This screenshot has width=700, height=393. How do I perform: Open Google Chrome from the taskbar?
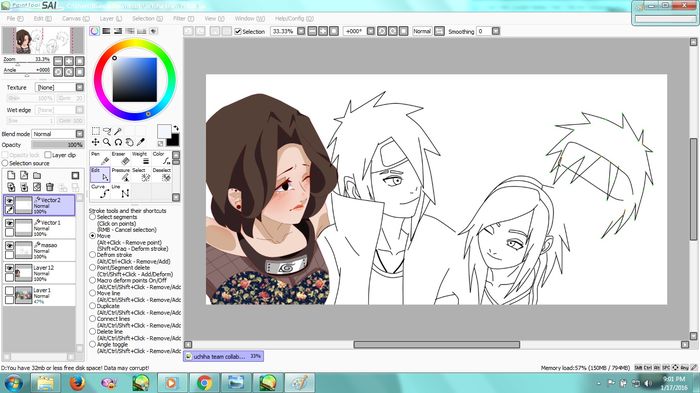[204, 383]
